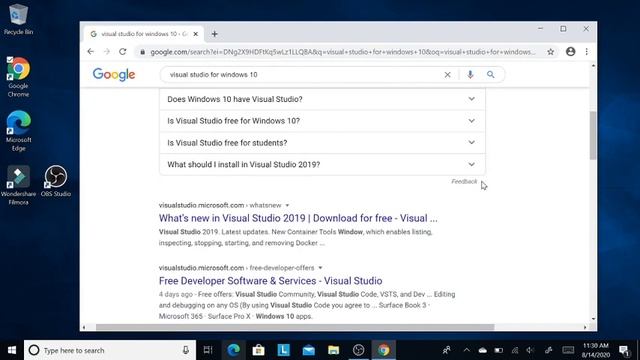
Task: Click the scroll-right arrow at the bottom
Action: click(x=585, y=327)
